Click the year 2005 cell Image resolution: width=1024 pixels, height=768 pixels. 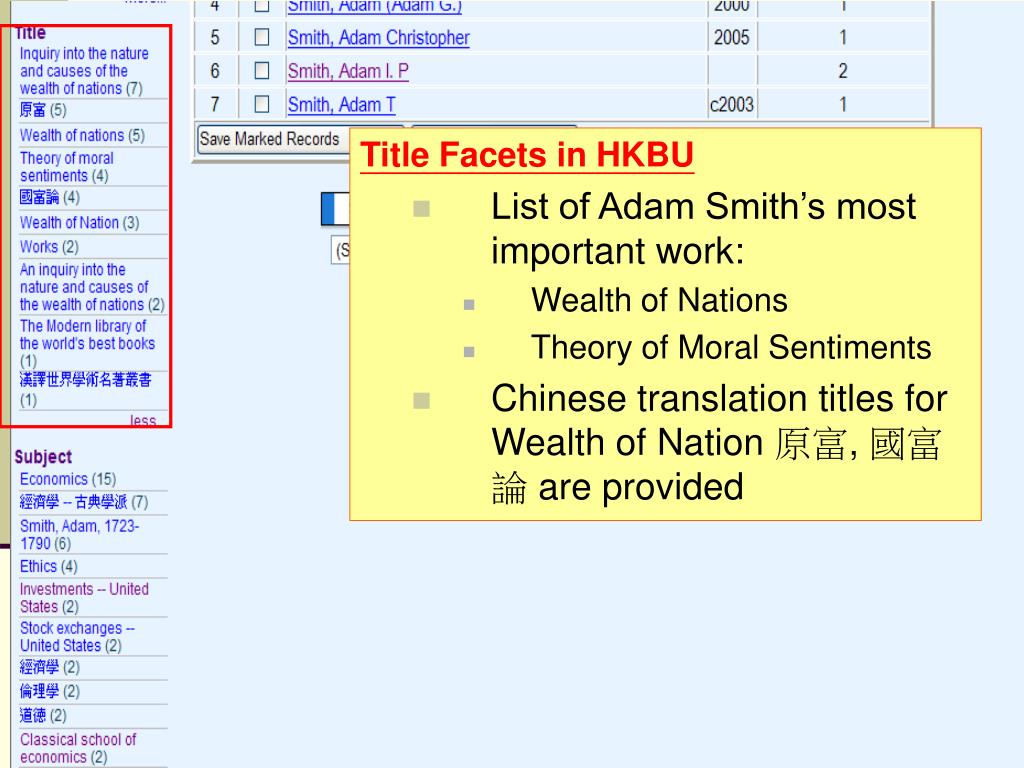(731, 38)
